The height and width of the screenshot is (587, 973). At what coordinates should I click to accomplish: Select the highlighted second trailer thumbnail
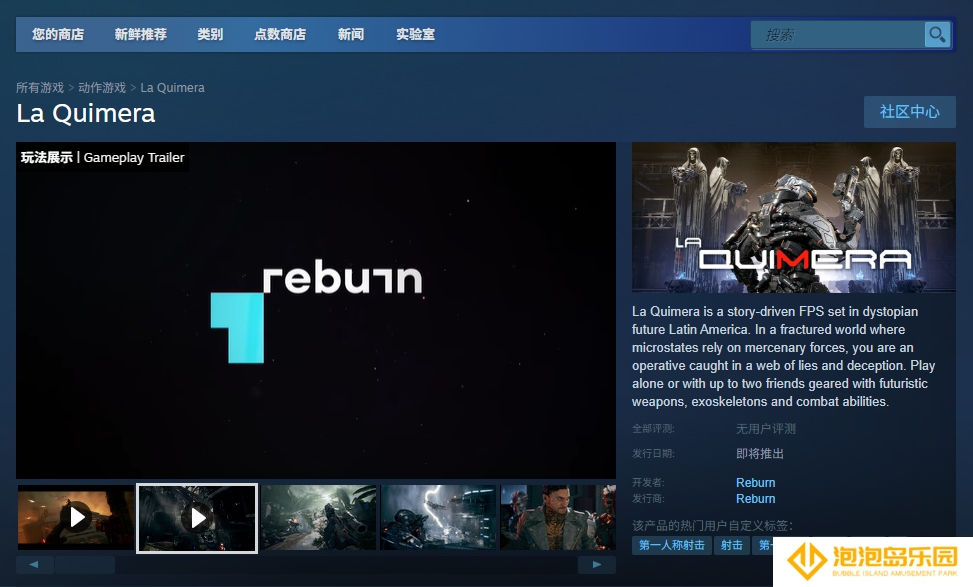(197, 518)
